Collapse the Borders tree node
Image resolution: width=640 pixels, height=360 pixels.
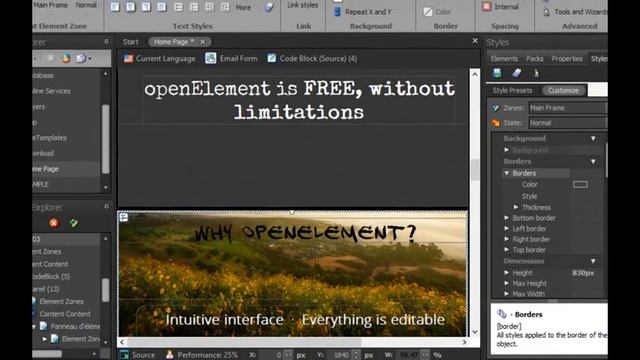pyautogui.click(x=507, y=173)
